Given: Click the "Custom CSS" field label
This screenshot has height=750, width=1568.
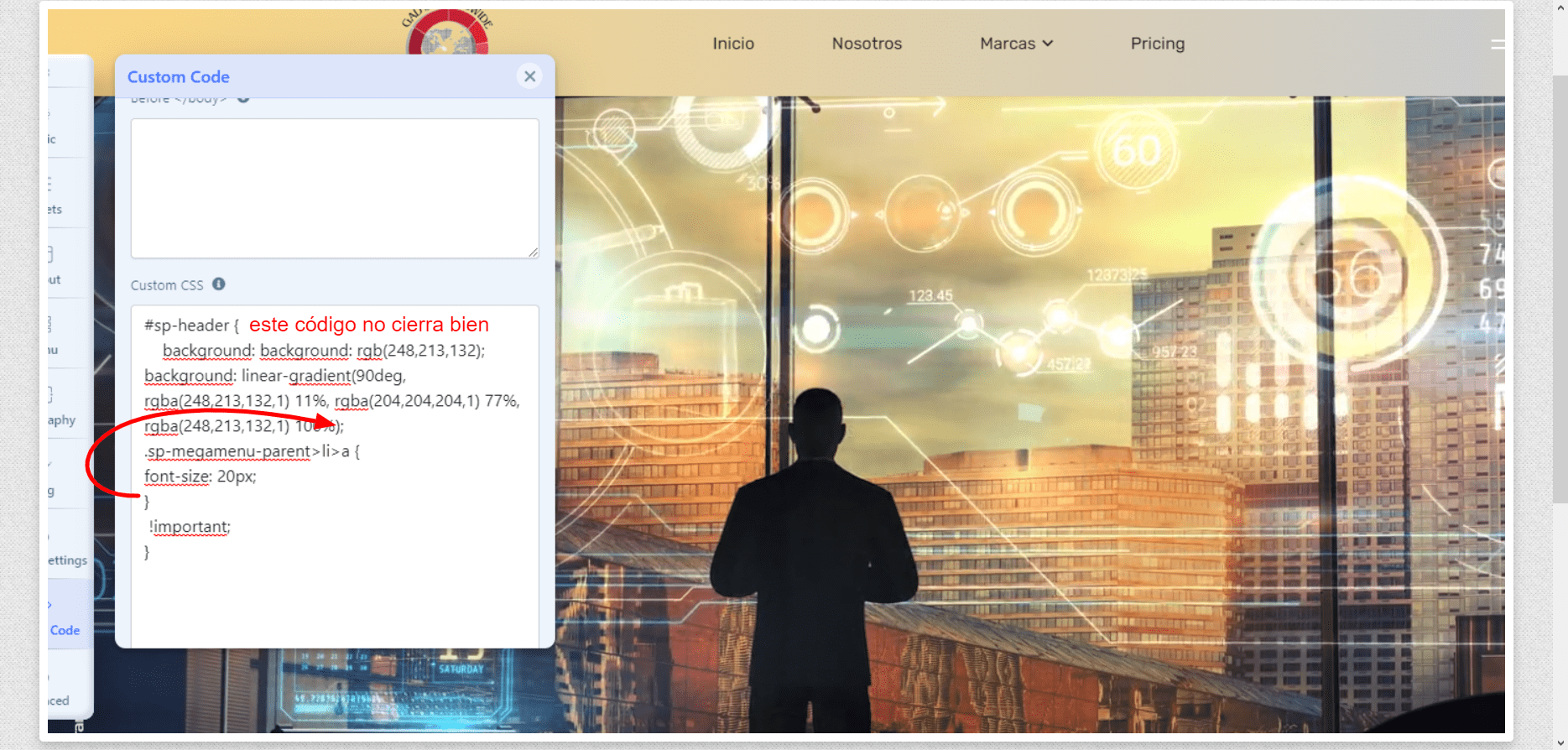Looking at the screenshot, I should point(167,285).
